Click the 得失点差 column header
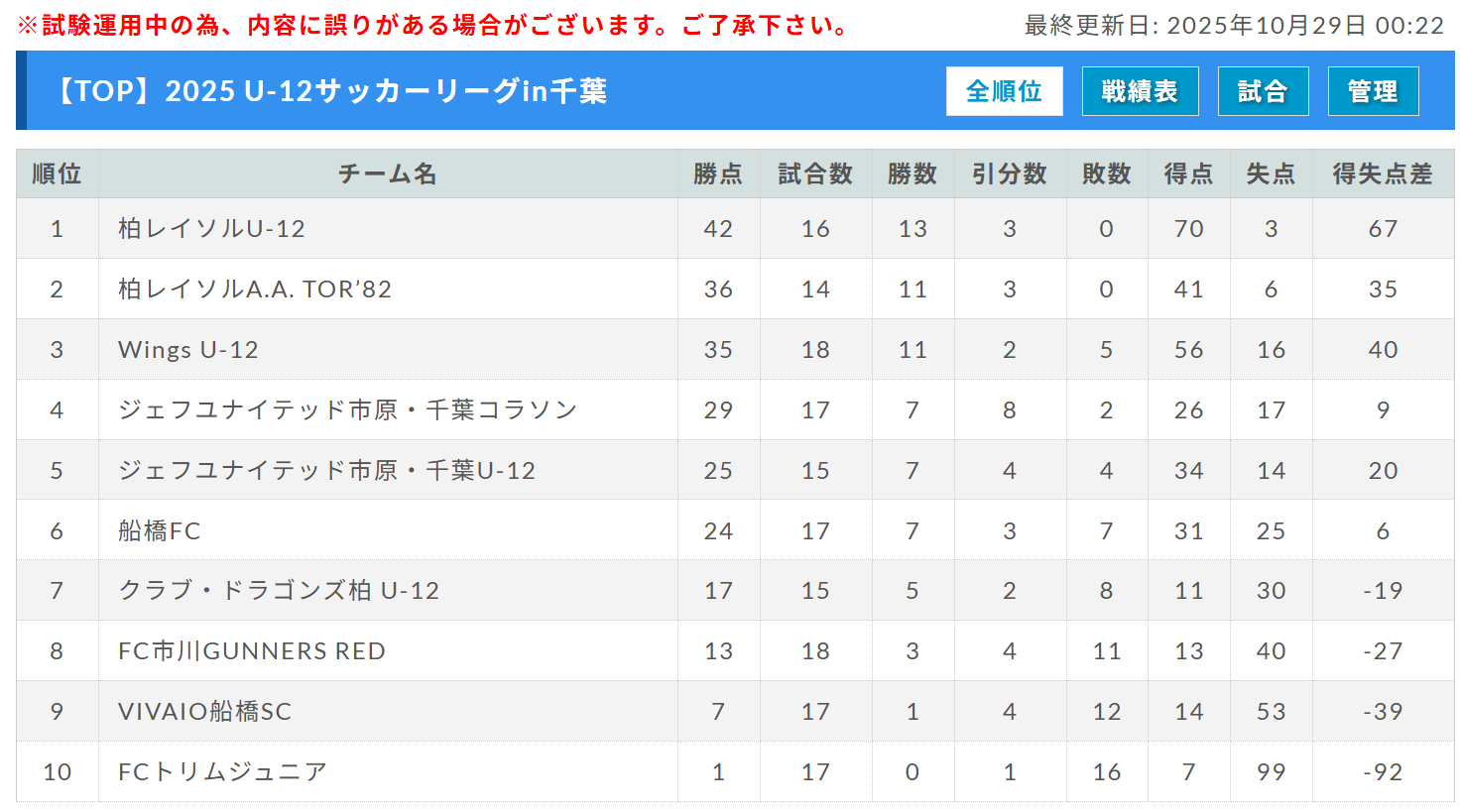 pos(1383,174)
